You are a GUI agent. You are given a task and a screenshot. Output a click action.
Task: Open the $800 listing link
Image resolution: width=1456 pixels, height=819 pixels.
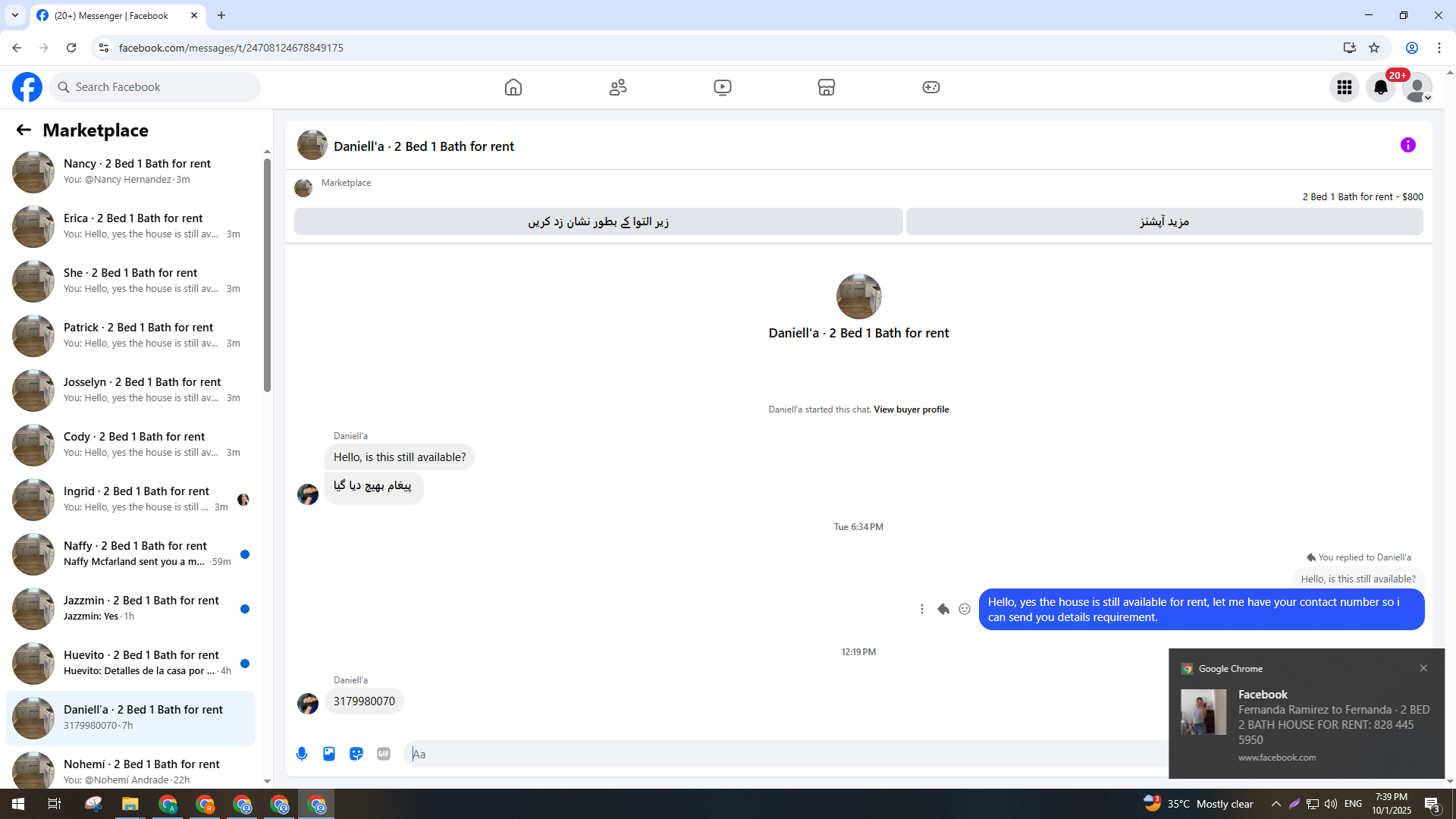pyautogui.click(x=1363, y=196)
